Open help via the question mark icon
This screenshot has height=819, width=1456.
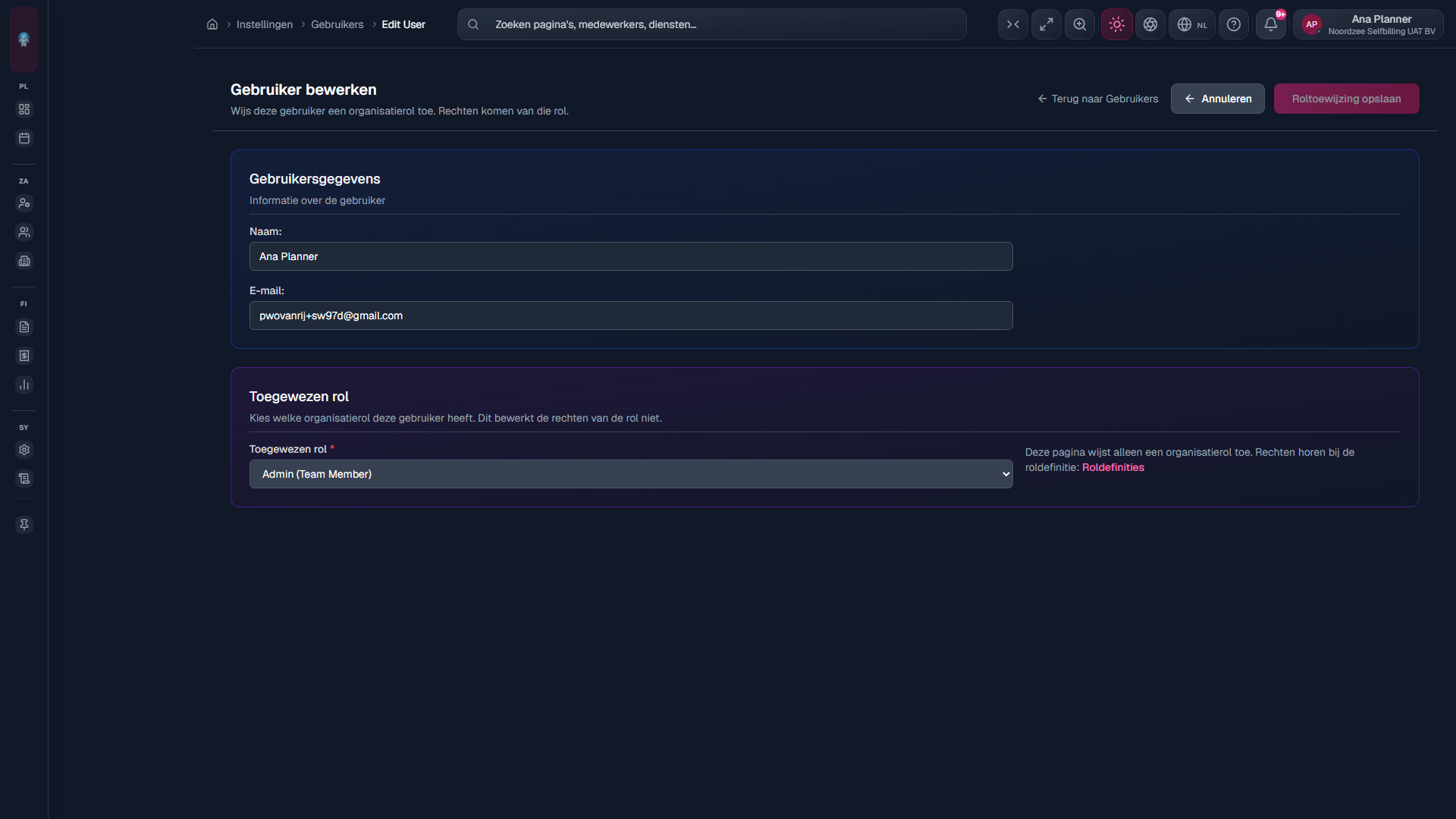coord(1234,24)
